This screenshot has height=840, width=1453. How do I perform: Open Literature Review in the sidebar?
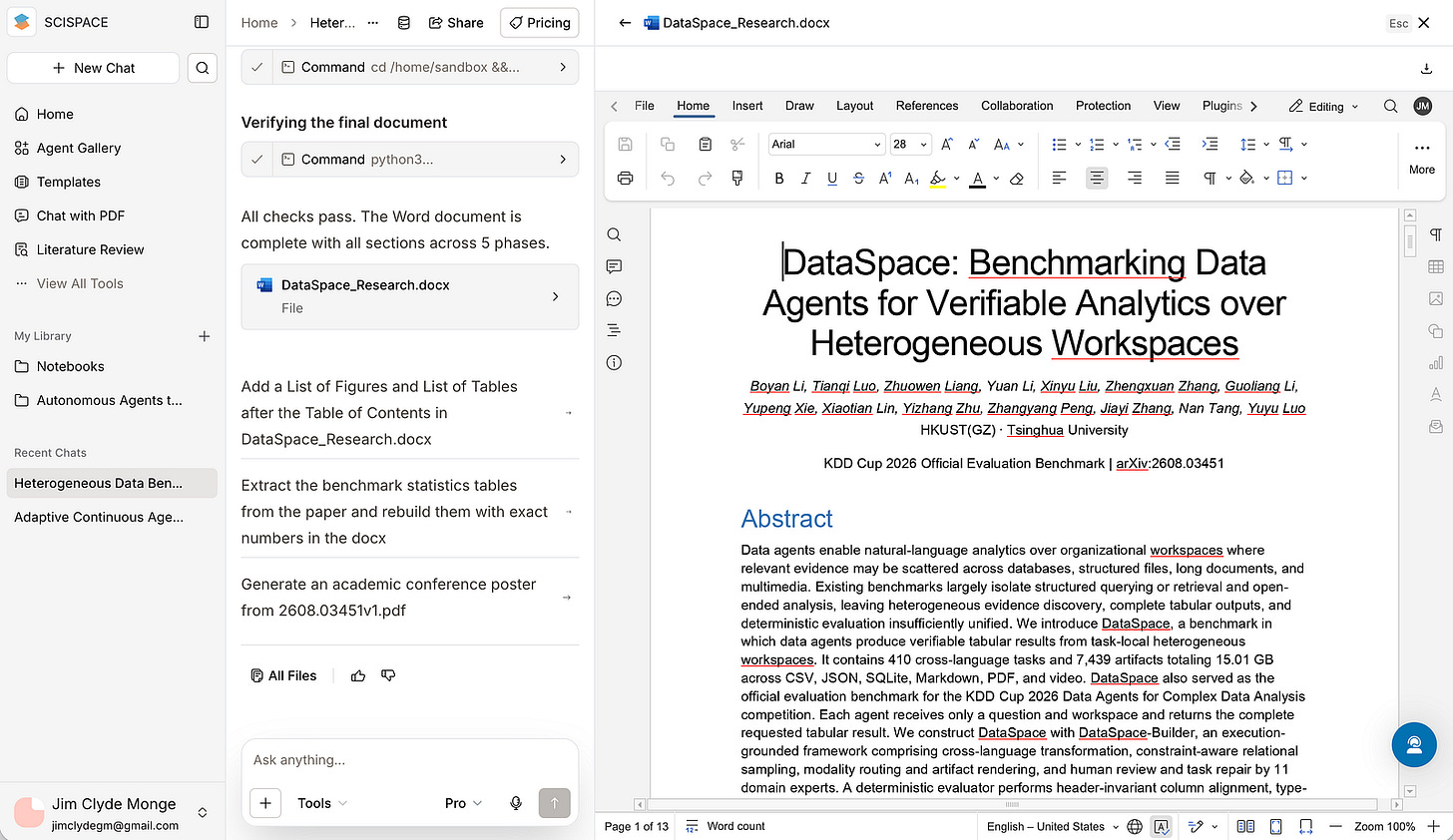[90, 249]
